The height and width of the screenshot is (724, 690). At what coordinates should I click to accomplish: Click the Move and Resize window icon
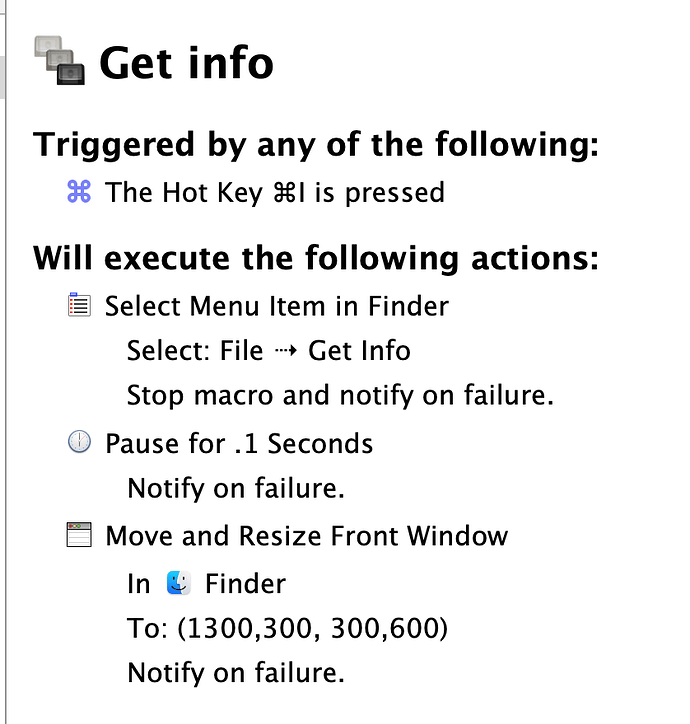79,535
